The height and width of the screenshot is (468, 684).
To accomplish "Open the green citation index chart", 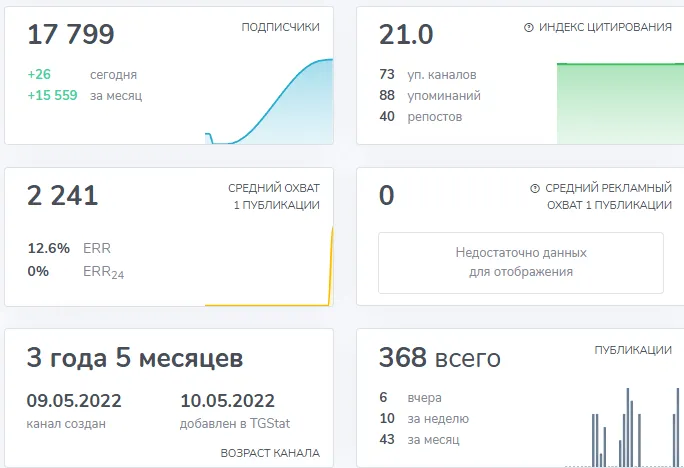I will (x=620, y=103).
